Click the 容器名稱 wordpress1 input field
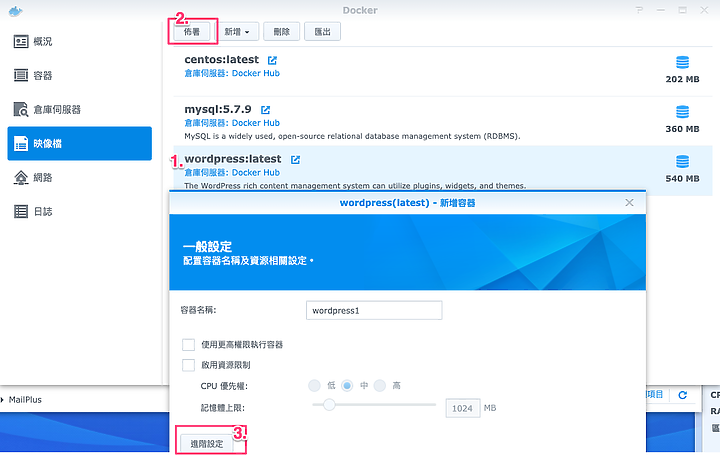This screenshot has width=720, height=455. (x=374, y=310)
